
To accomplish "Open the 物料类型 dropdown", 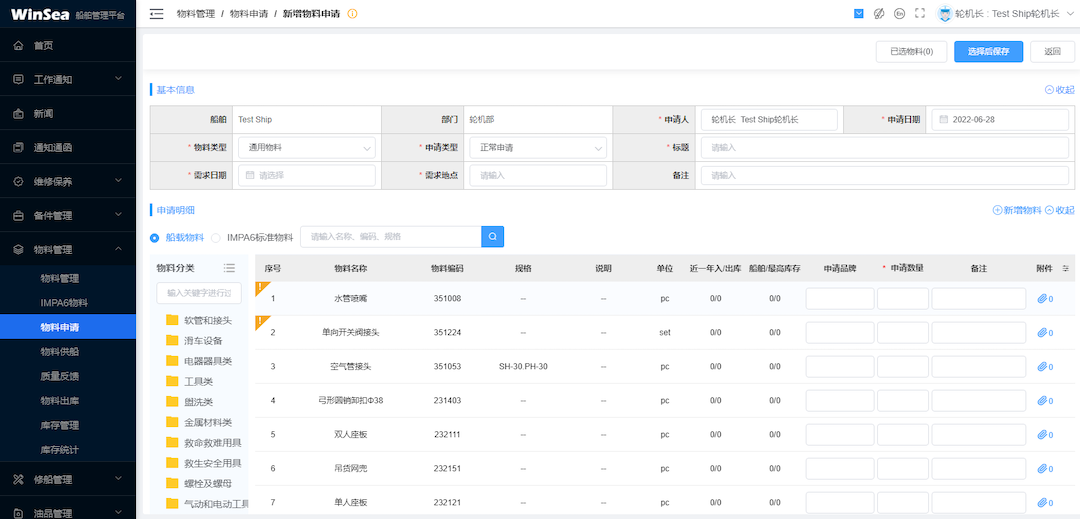I will click(x=307, y=147).
